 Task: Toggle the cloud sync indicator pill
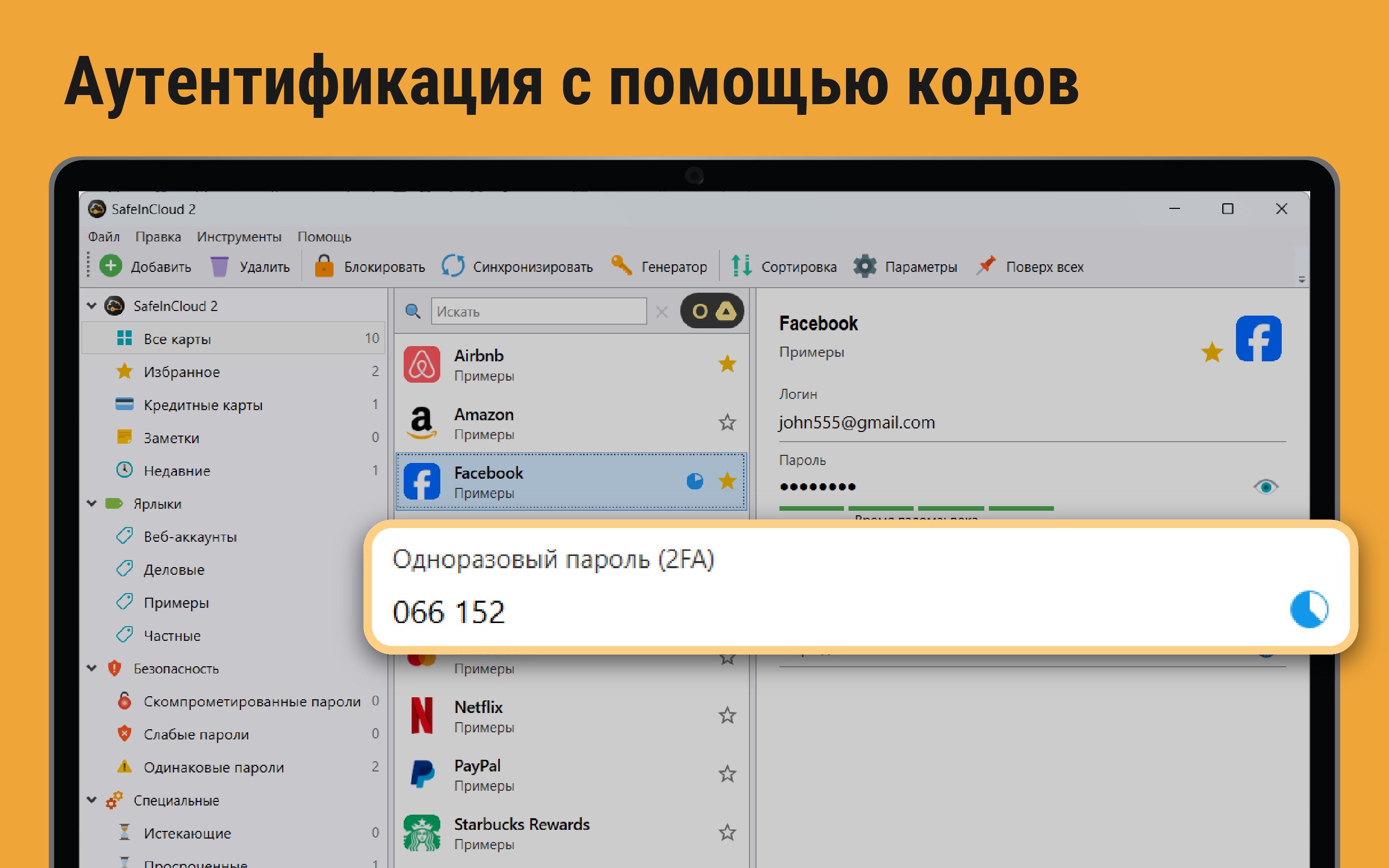point(711,311)
